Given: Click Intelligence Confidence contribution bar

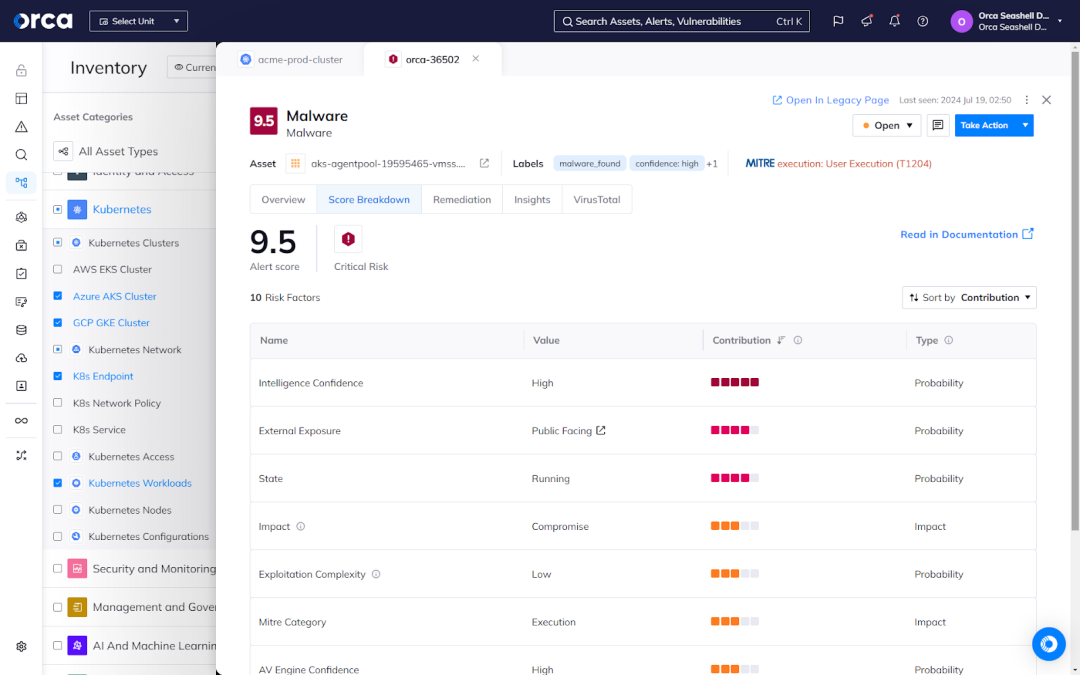Looking at the screenshot, I should tap(734, 382).
